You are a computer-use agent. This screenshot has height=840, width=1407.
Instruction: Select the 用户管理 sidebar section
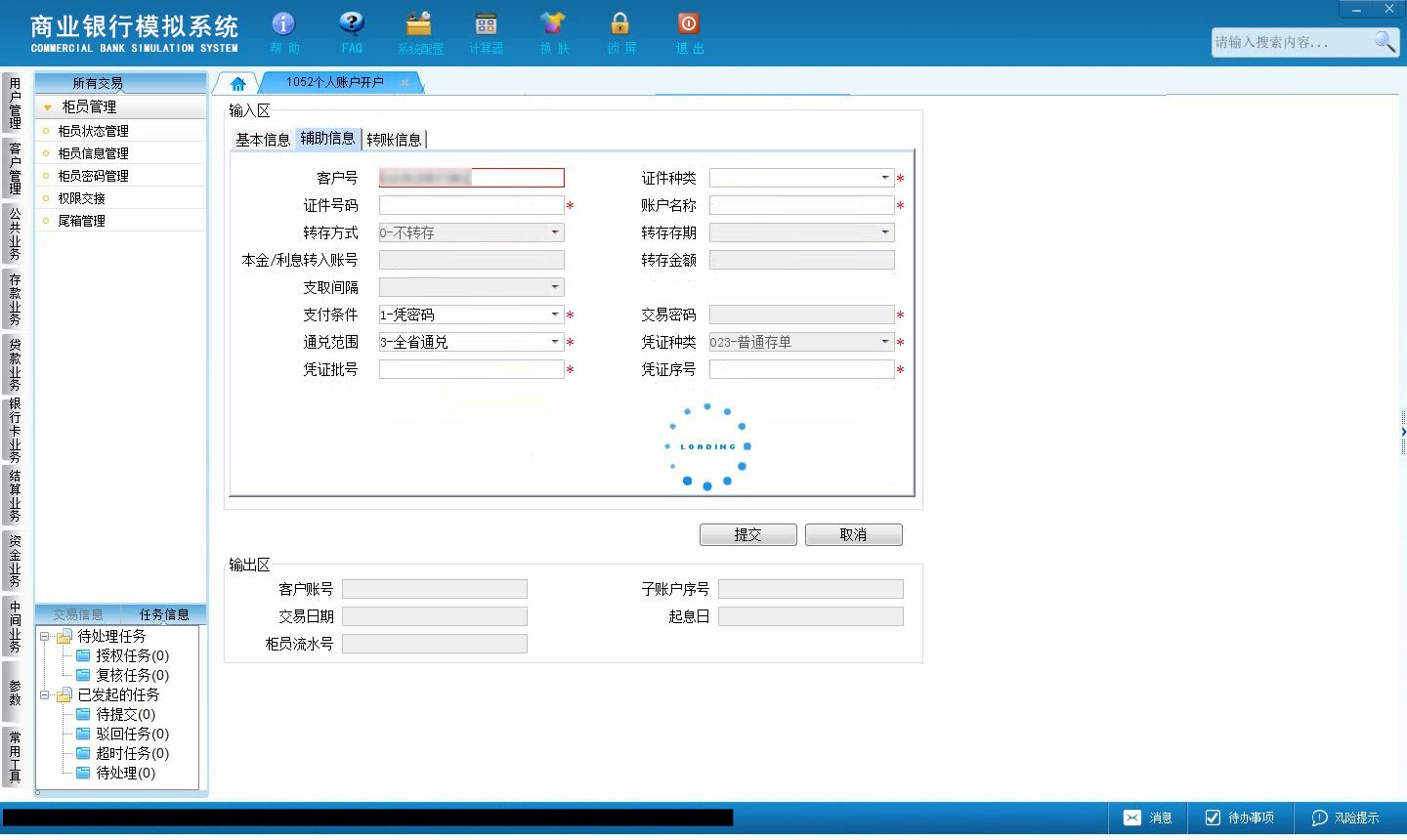click(15, 104)
